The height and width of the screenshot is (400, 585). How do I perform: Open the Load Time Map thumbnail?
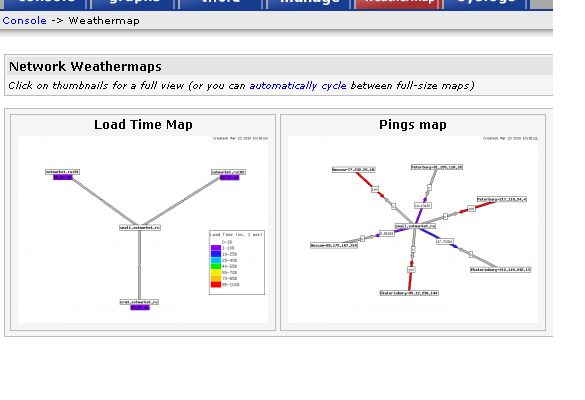(x=143, y=229)
